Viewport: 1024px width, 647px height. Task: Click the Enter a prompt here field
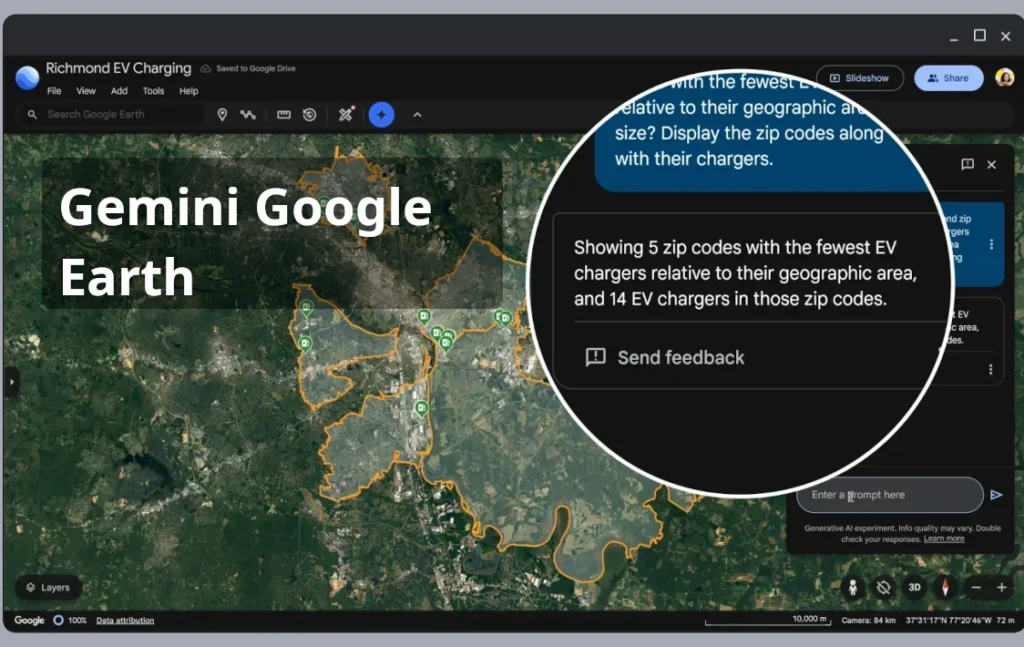pos(888,495)
